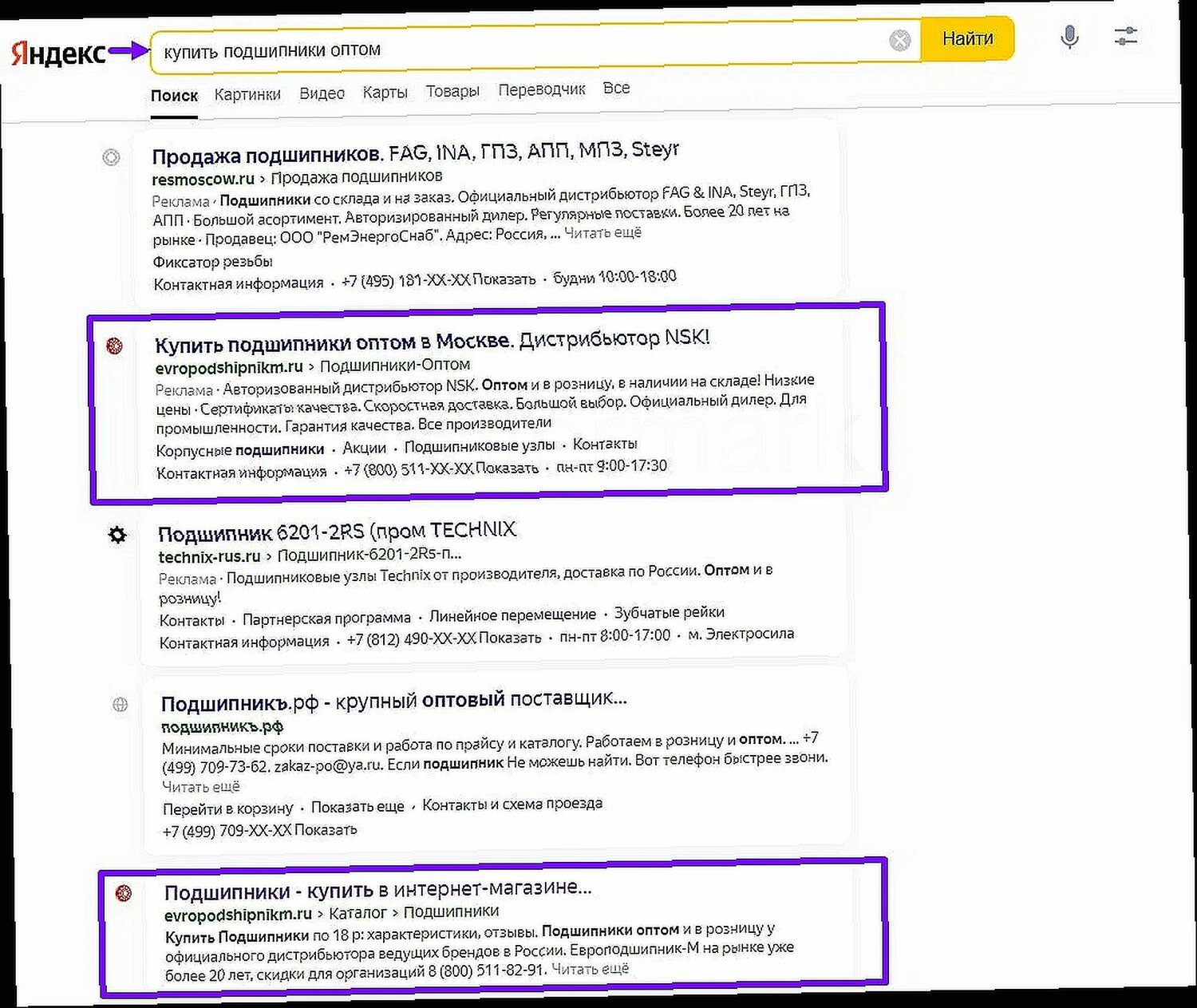Show phone +7 (495) 181-XX-XX

[438, 280]
